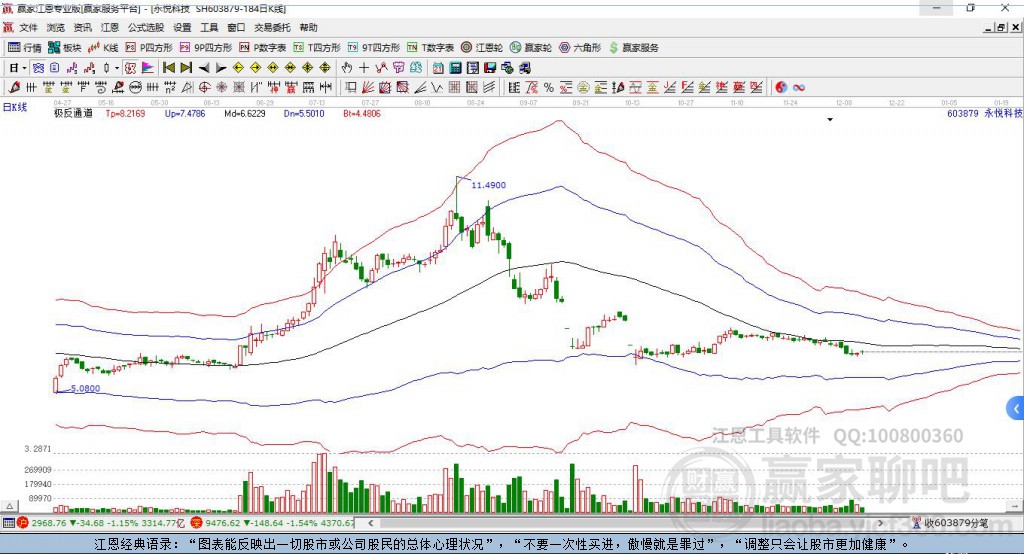Viewport: 1024px width, 554px height.
Task: Select the percent % drawing tool
Action: coord(549,88)
